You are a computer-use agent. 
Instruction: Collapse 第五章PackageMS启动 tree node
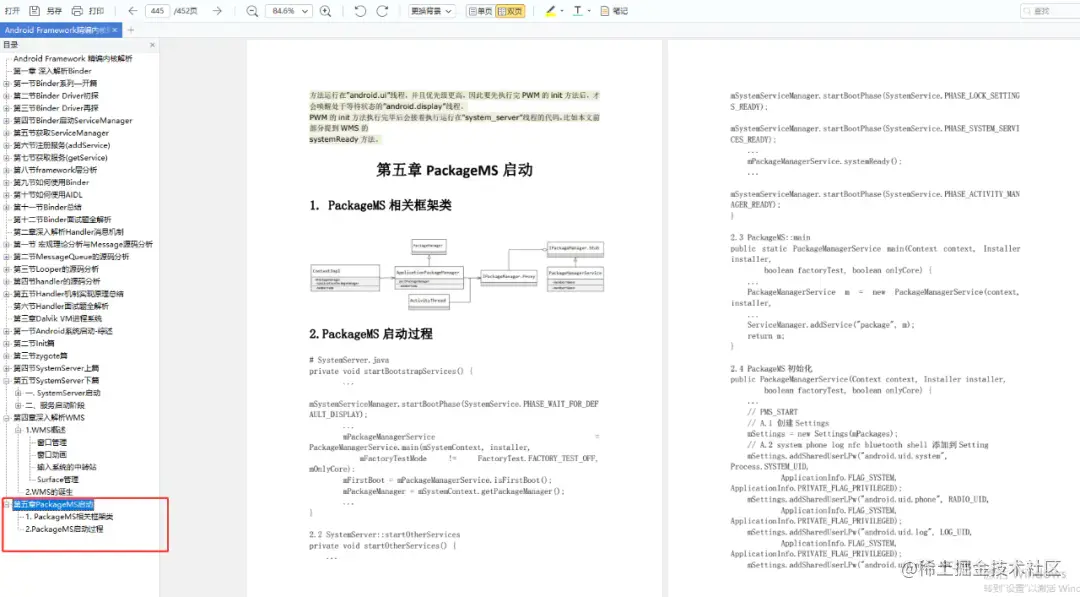pos(7,504)
